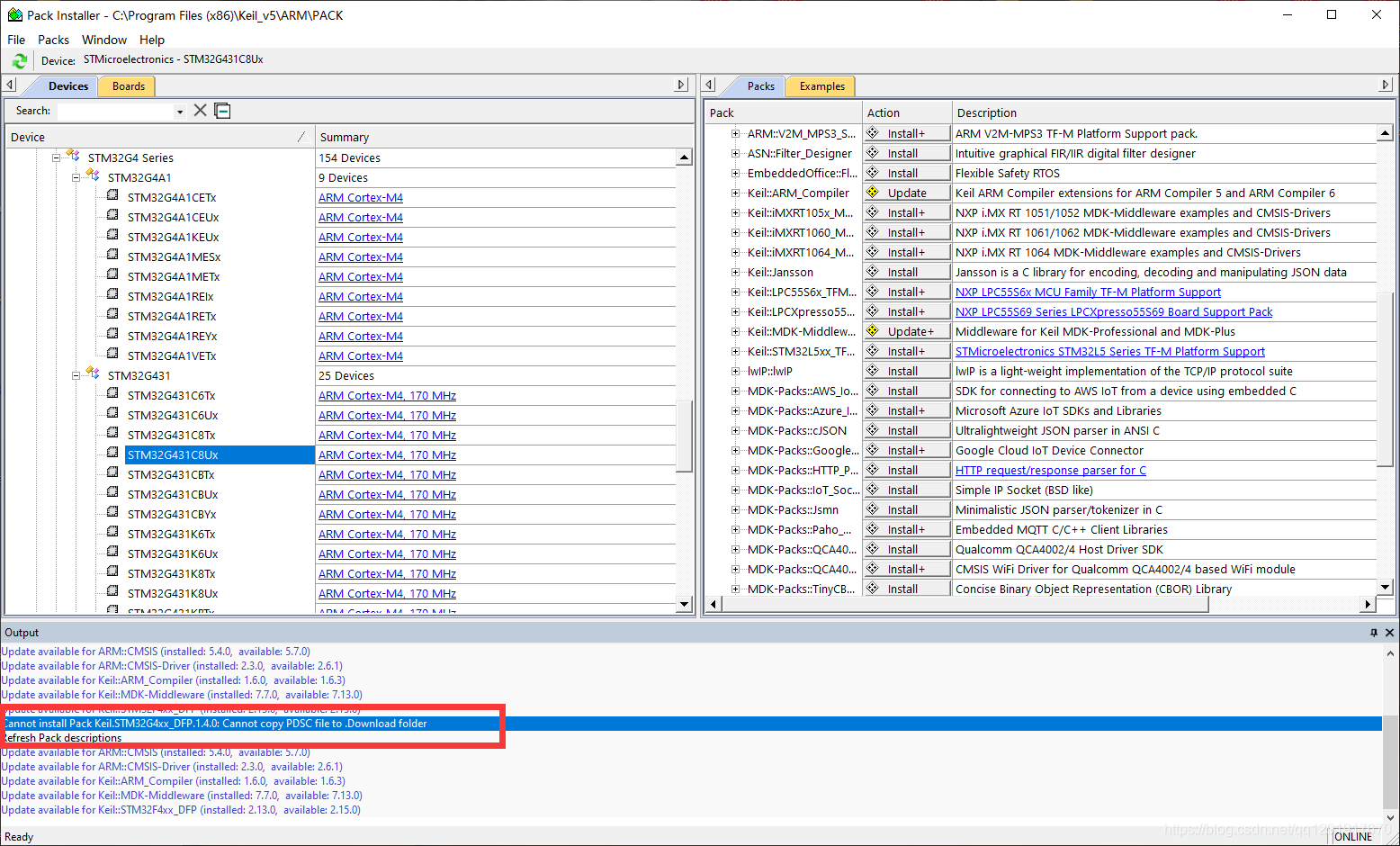1400x846 pixels.
Task: Click the green refresh packs icon
Action: tap(19, 60)
